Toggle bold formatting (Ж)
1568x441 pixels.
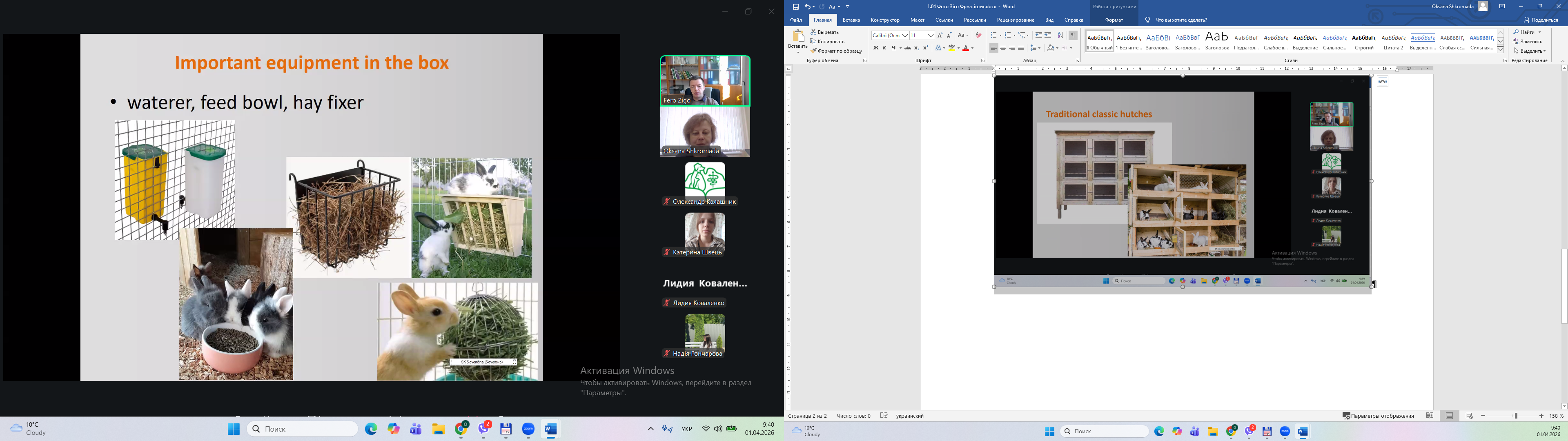(x=875, y=48)
